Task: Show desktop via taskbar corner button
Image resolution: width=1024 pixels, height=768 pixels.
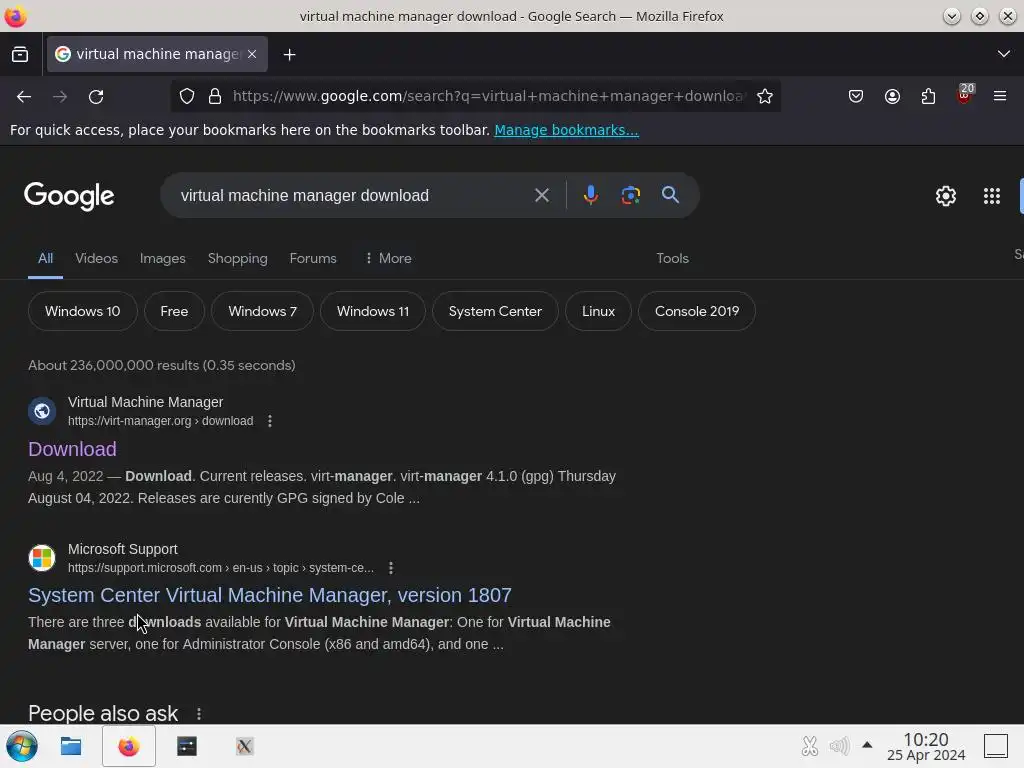Action: [996, 746]
